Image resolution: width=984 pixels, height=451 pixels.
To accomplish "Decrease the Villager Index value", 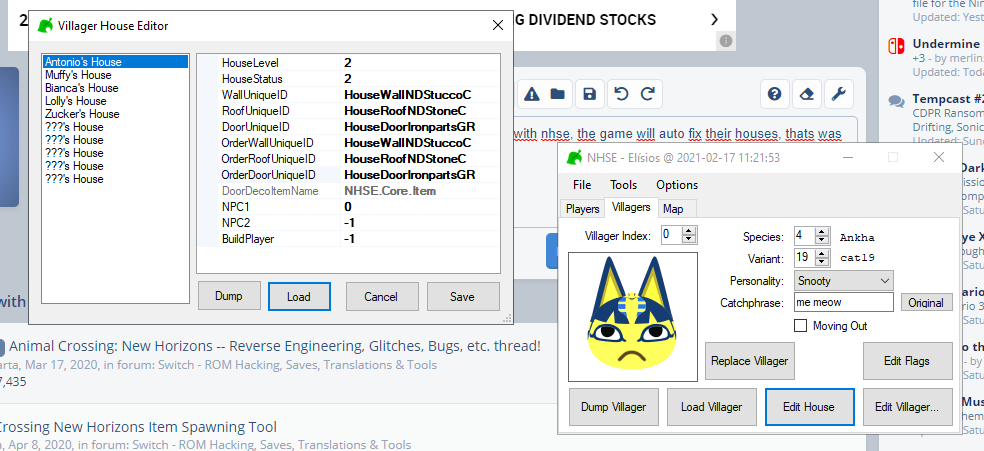I will pos(690,240).
